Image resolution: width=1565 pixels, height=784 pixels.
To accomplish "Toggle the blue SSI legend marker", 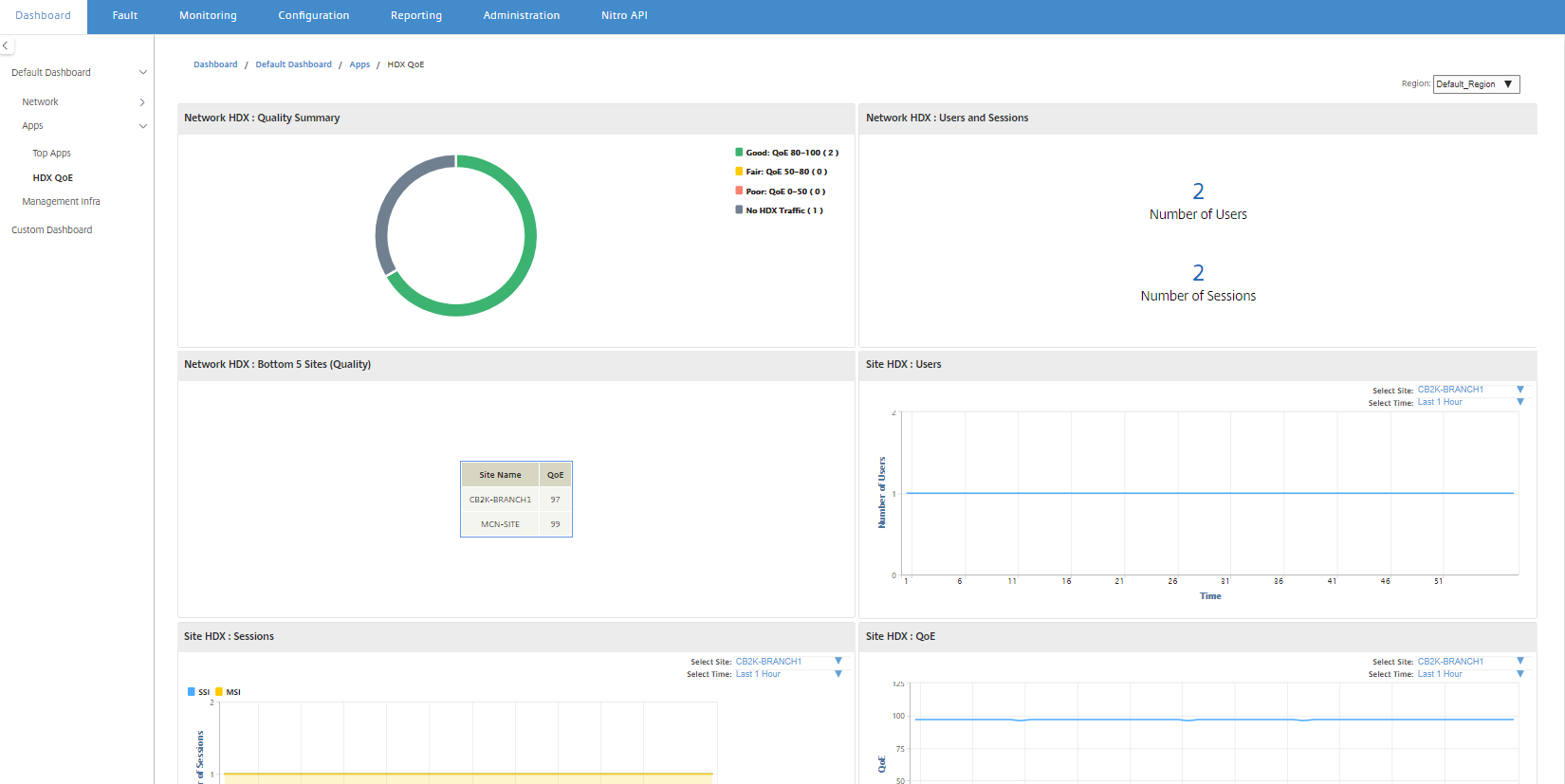I will coord(192,692).
